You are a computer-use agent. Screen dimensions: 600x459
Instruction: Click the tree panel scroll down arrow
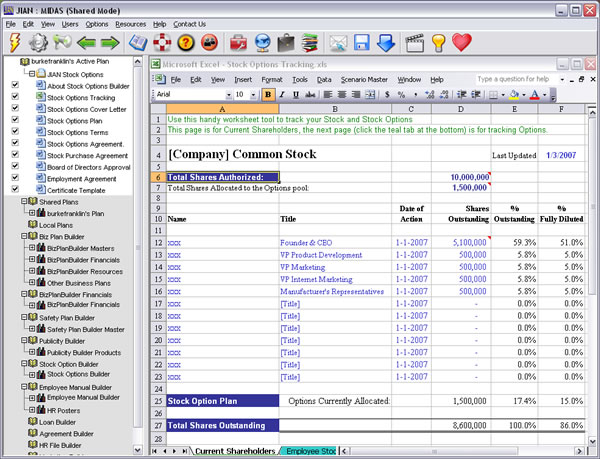coord(137,450)
